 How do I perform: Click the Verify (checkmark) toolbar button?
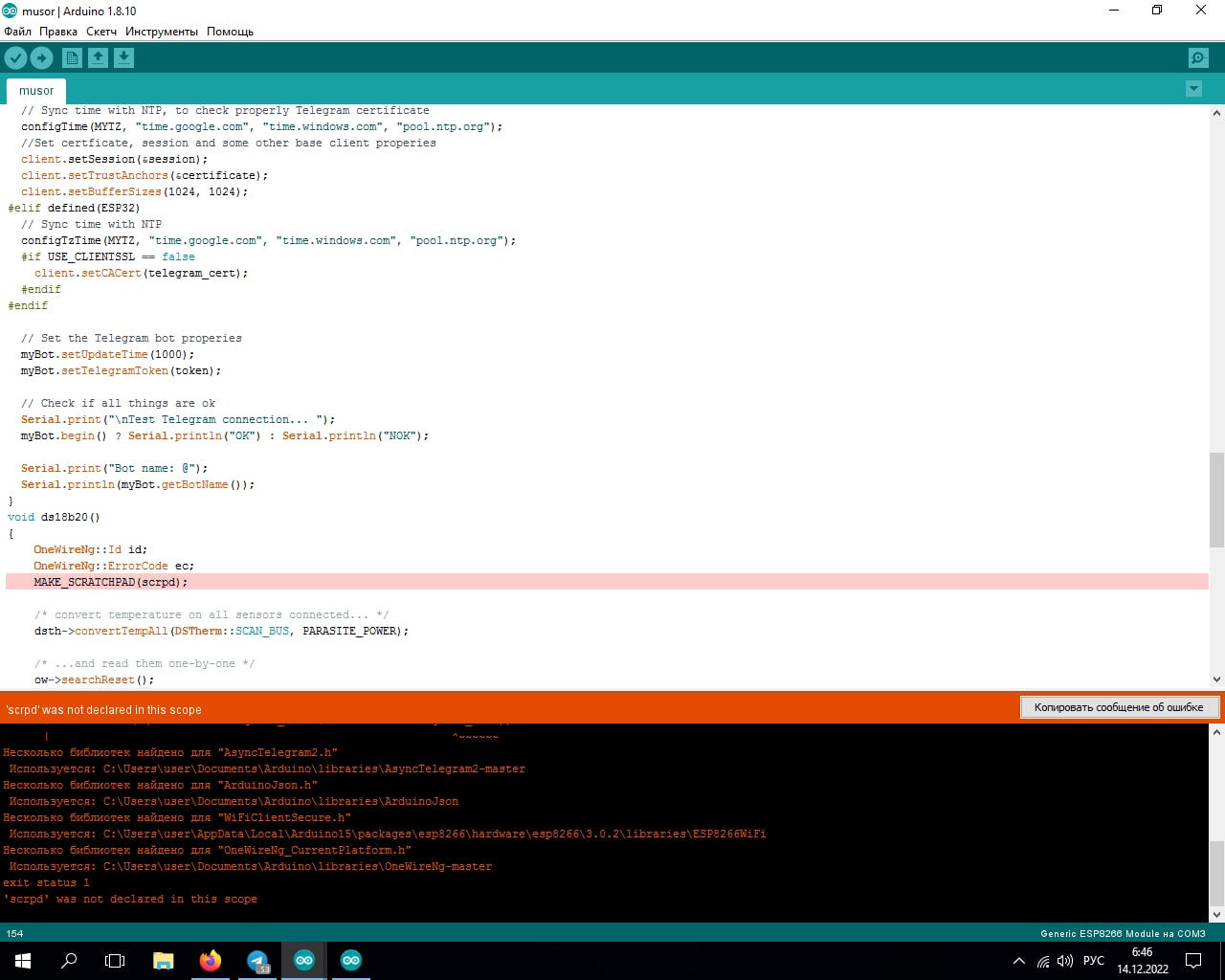tap(16, 58)
